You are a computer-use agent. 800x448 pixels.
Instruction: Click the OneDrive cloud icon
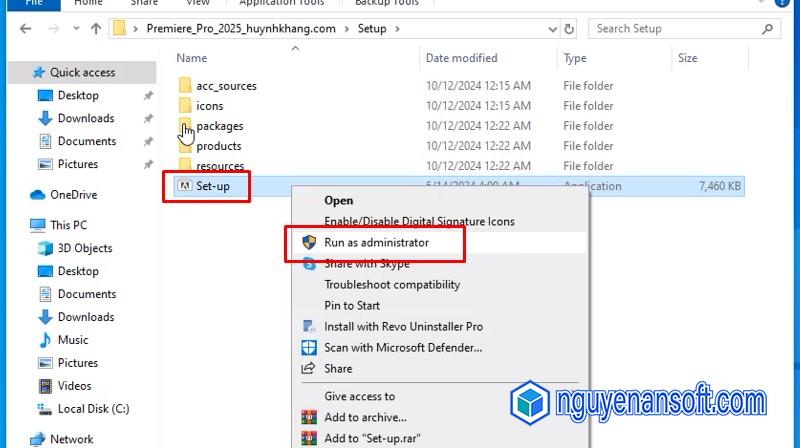click(x=37, y=195)
